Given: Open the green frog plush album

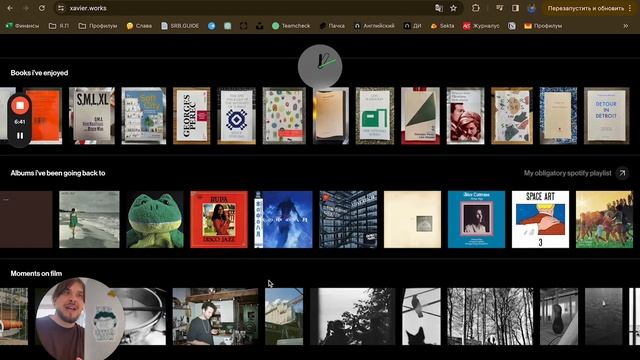Looking at the screenshot, I should [155, 220].
